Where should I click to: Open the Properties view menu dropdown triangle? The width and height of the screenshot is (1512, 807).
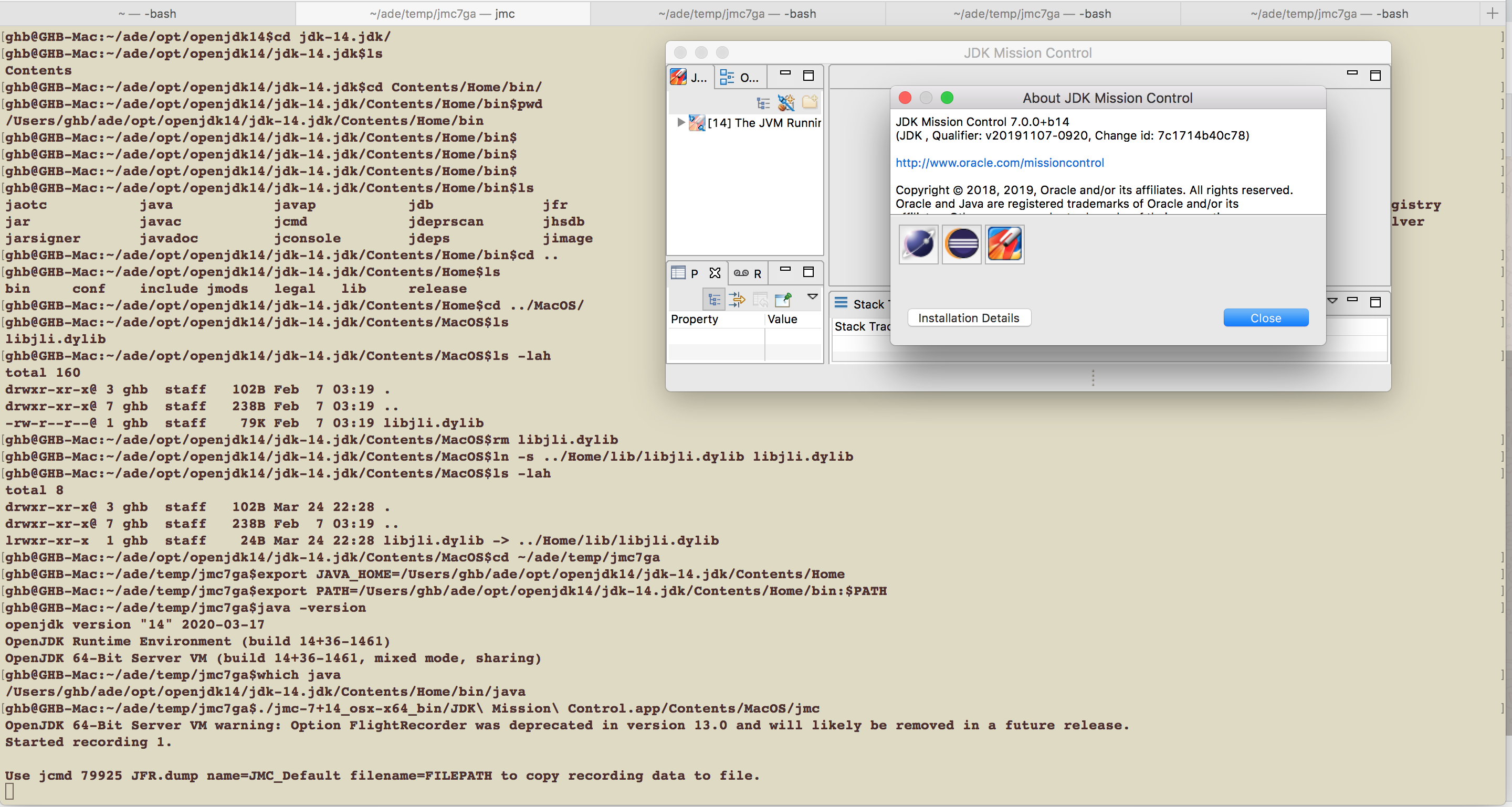[812, 297]
